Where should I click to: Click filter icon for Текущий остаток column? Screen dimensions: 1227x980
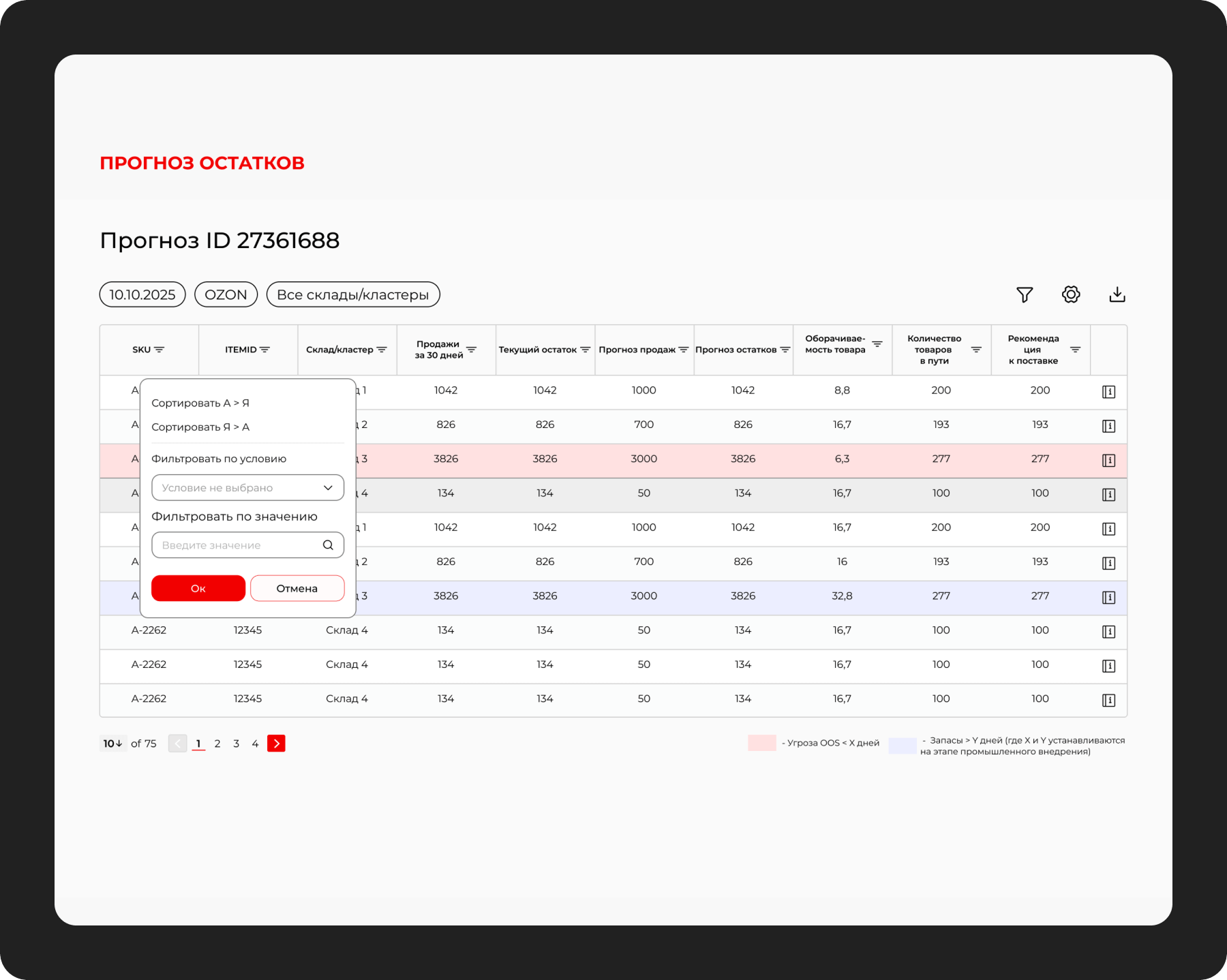click(x=585, y=350)
